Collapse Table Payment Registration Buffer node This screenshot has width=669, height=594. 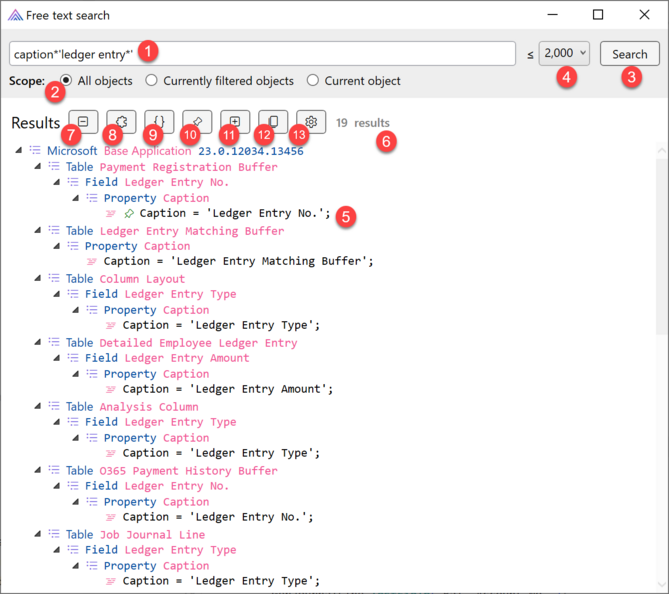(x=38, y=166)
